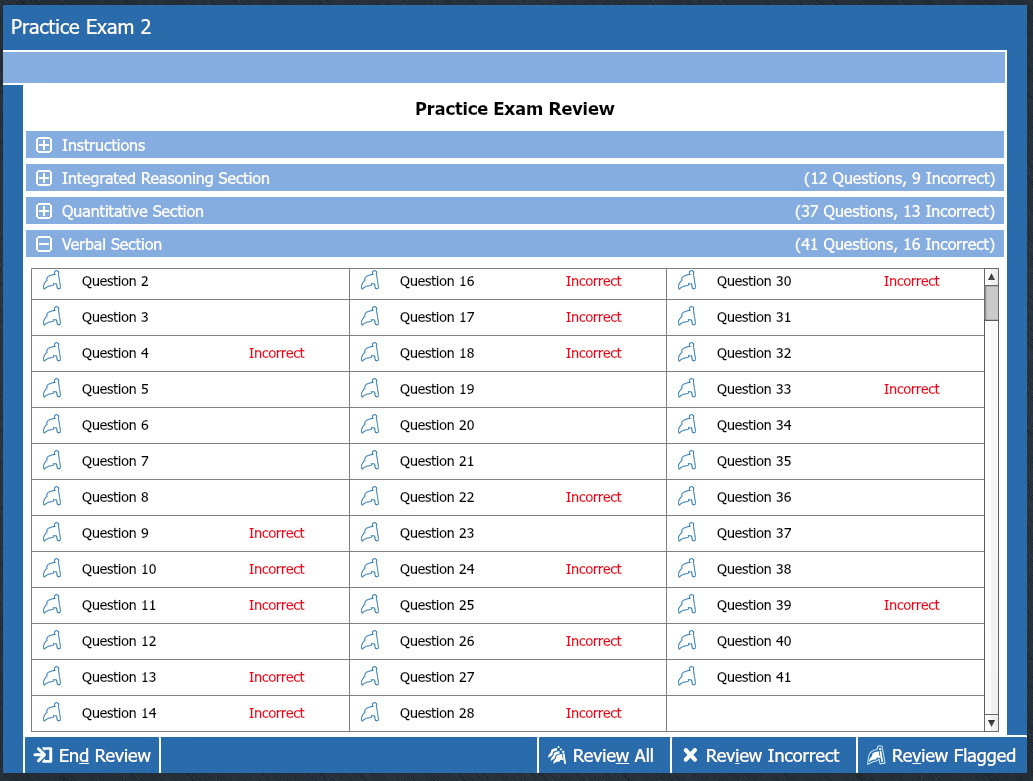Open Question 26 marked Incorrect
Image resolution: width=1033 pixels, height=781 pixels.
(x=437, y=641)
